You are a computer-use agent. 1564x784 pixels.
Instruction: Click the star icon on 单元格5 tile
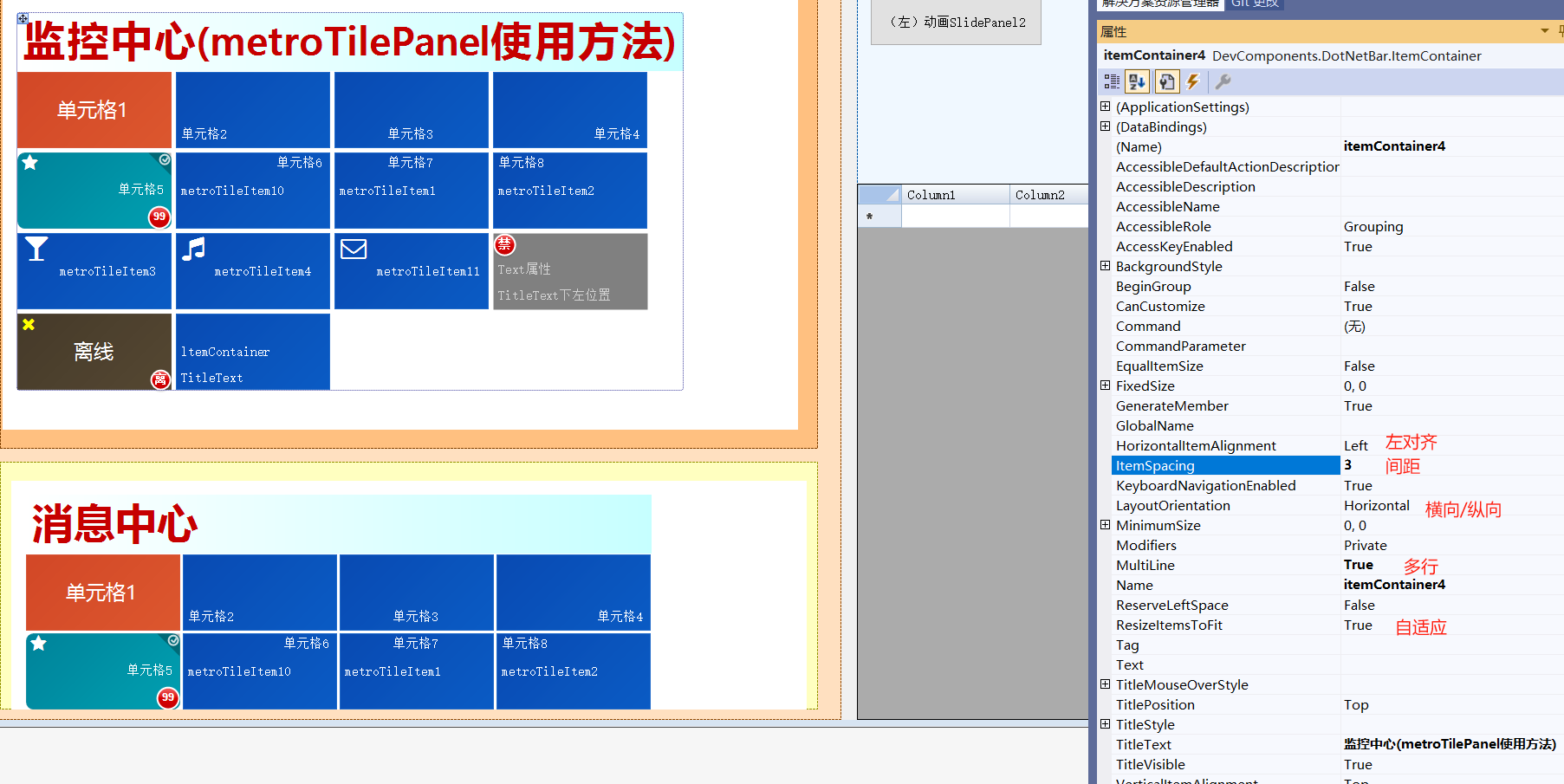30,160
